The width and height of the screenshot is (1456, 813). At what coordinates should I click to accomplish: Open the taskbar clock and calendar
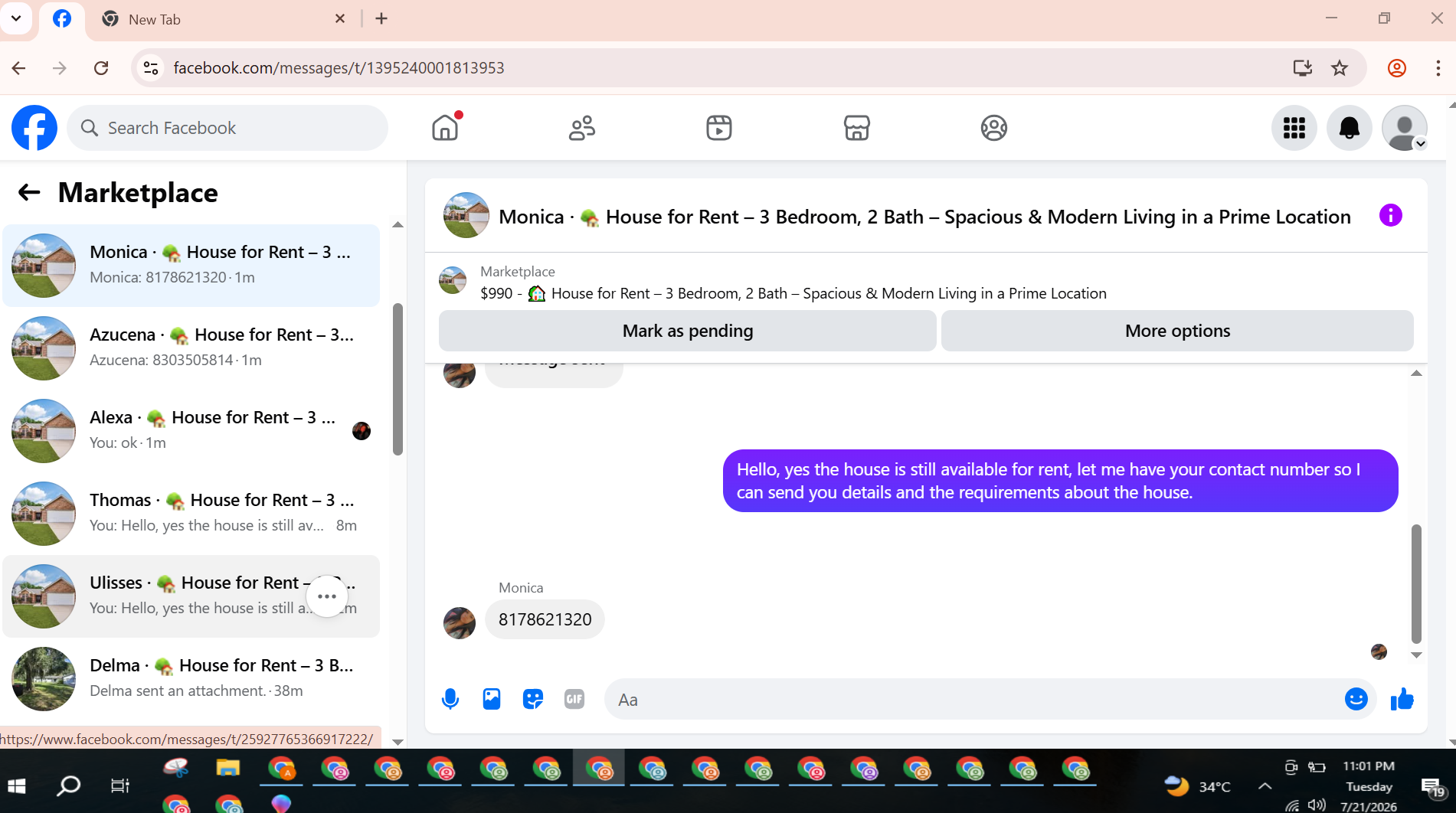1369,785
